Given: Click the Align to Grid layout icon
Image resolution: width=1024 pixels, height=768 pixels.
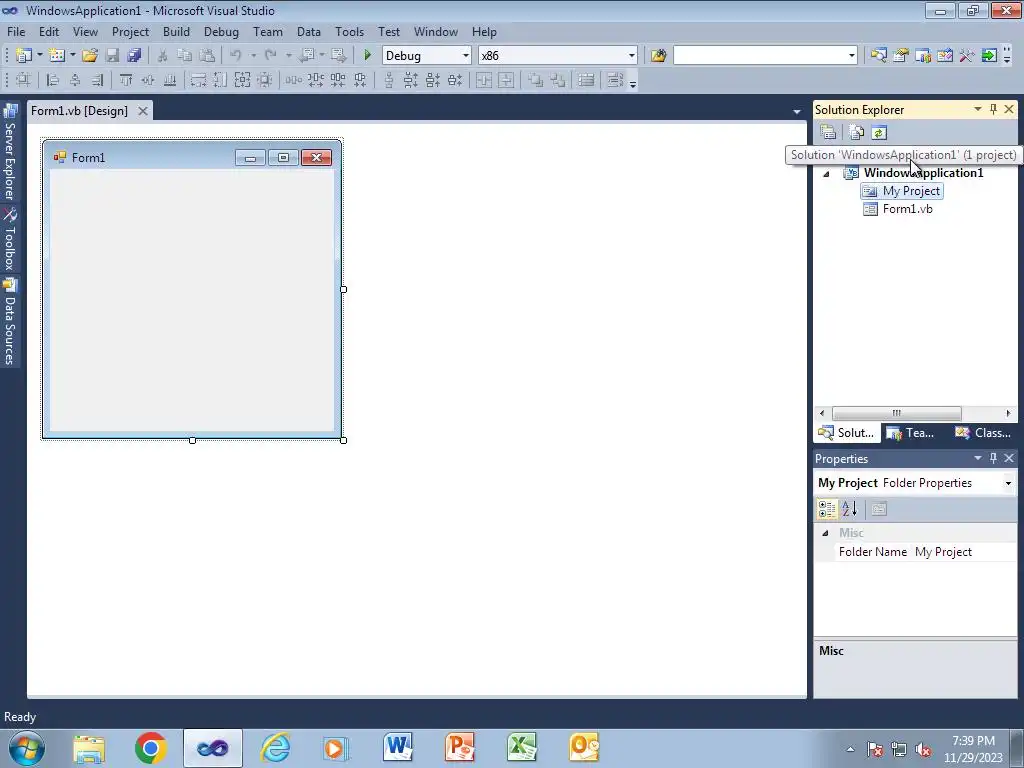Looking at the screenshot, I should click(24, 80).
